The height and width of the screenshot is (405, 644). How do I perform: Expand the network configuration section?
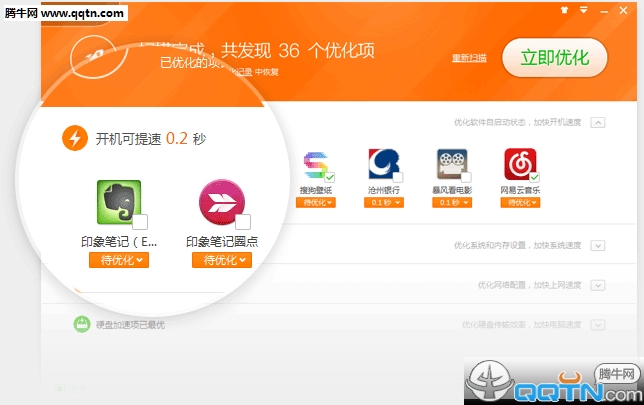[598, 285]
